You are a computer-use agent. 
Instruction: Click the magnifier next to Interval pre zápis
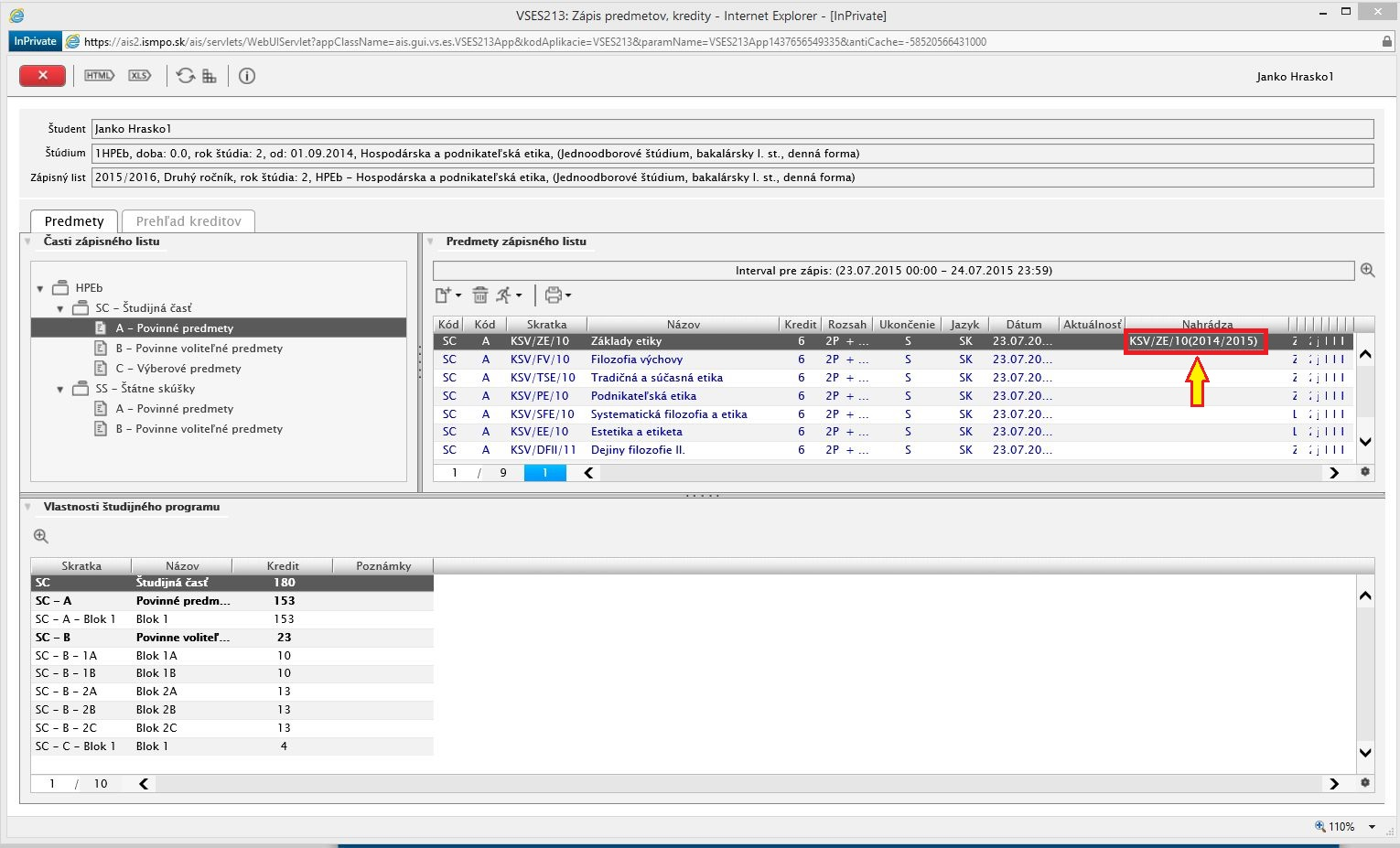1367,270
